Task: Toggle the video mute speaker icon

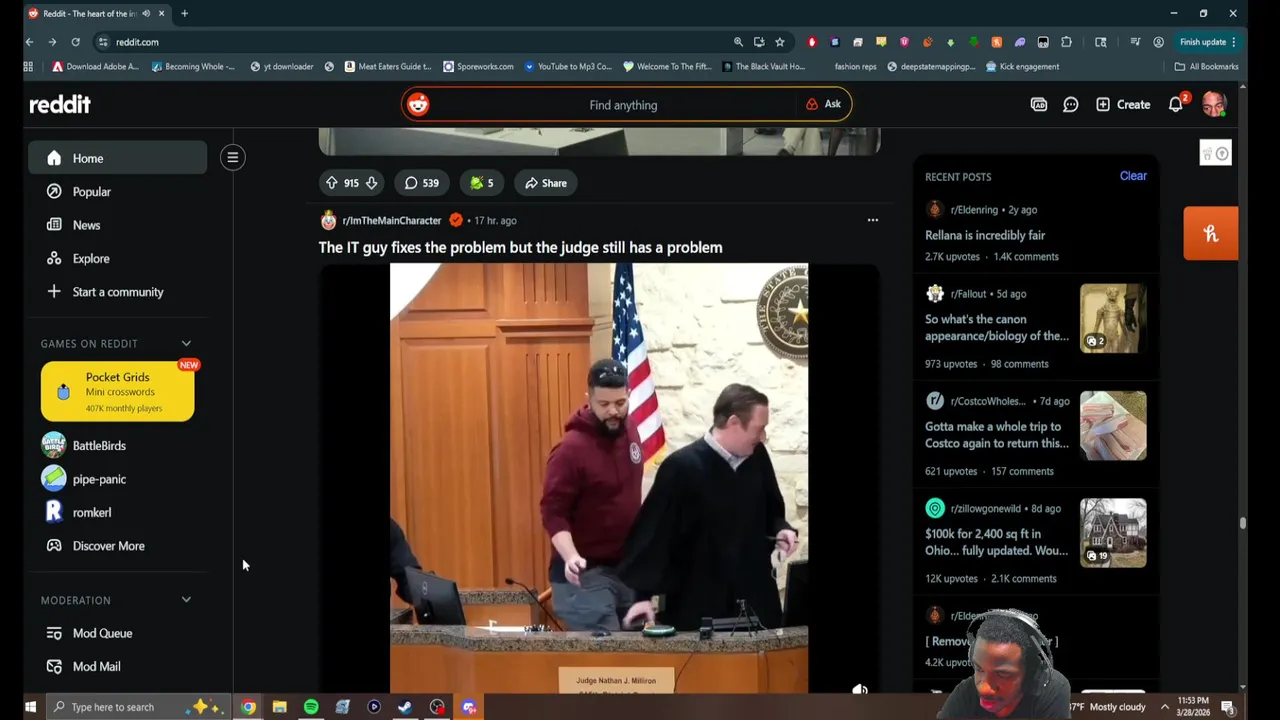Action: [859, 690]
